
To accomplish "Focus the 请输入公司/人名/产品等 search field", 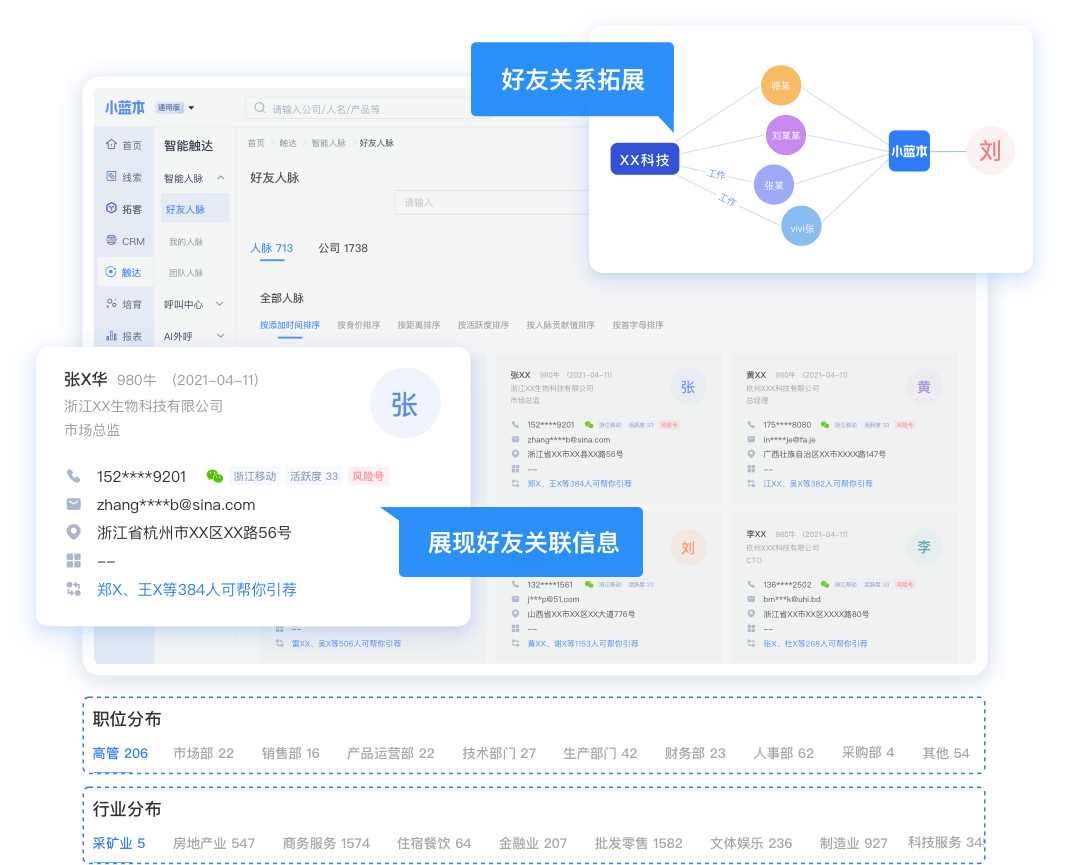I will pyautogui.click(x=367, y=108).
